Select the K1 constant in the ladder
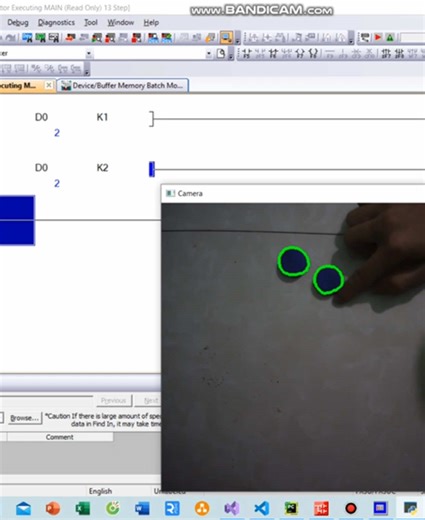The image size is (425, 520). (x=102, y=117)
